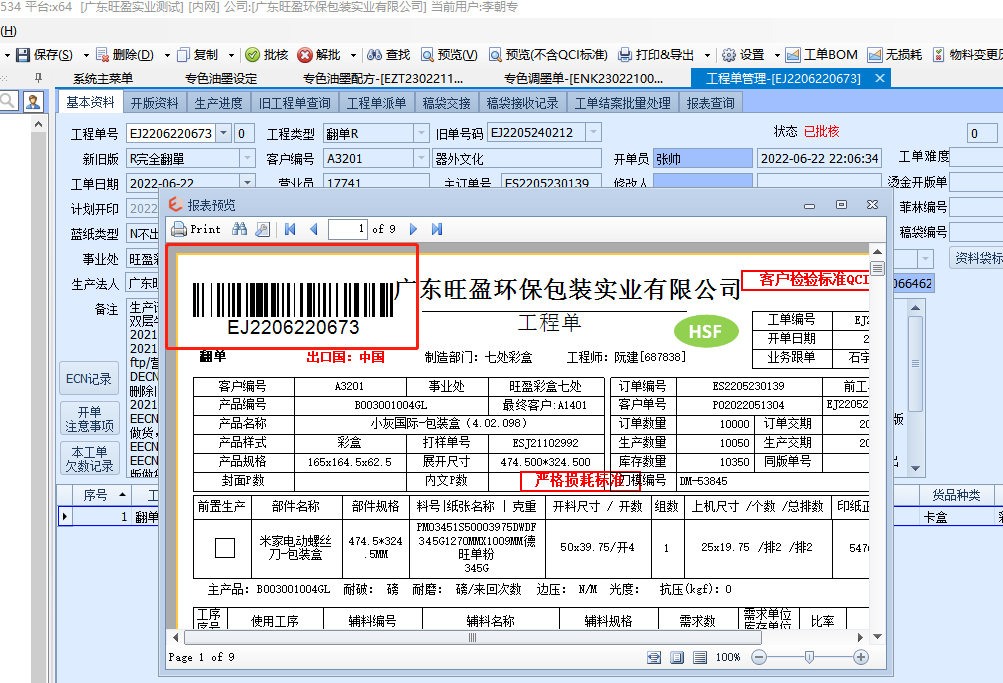Check the 前置生产 checkbox in report

pos(225,548)
